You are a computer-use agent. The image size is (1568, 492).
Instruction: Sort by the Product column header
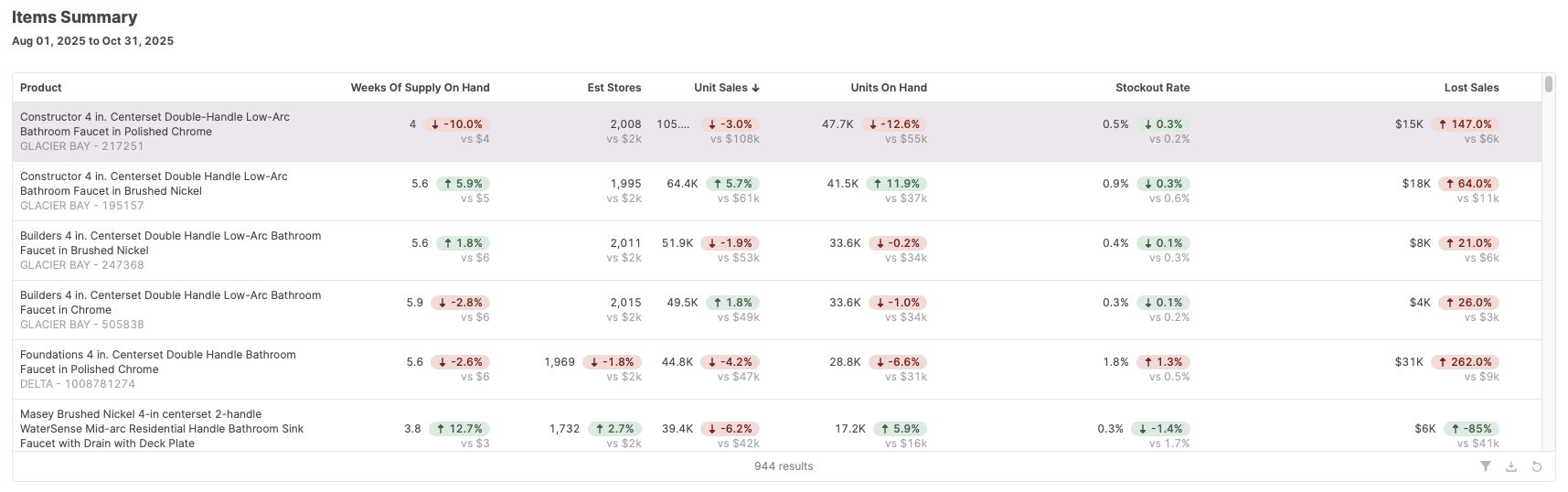point(41,88)
